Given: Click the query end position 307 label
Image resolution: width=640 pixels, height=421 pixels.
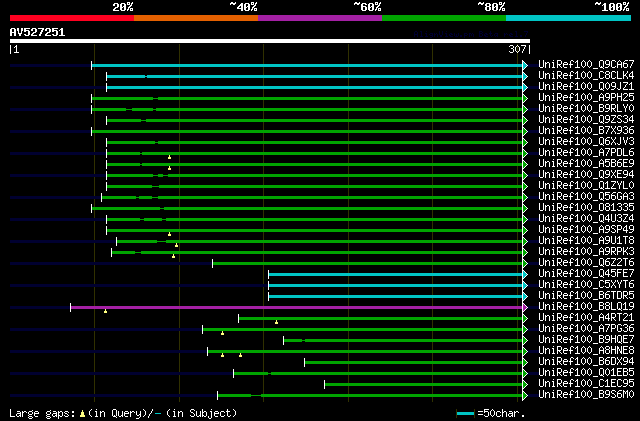Looking at the screenshot, I should click(517, 49).
